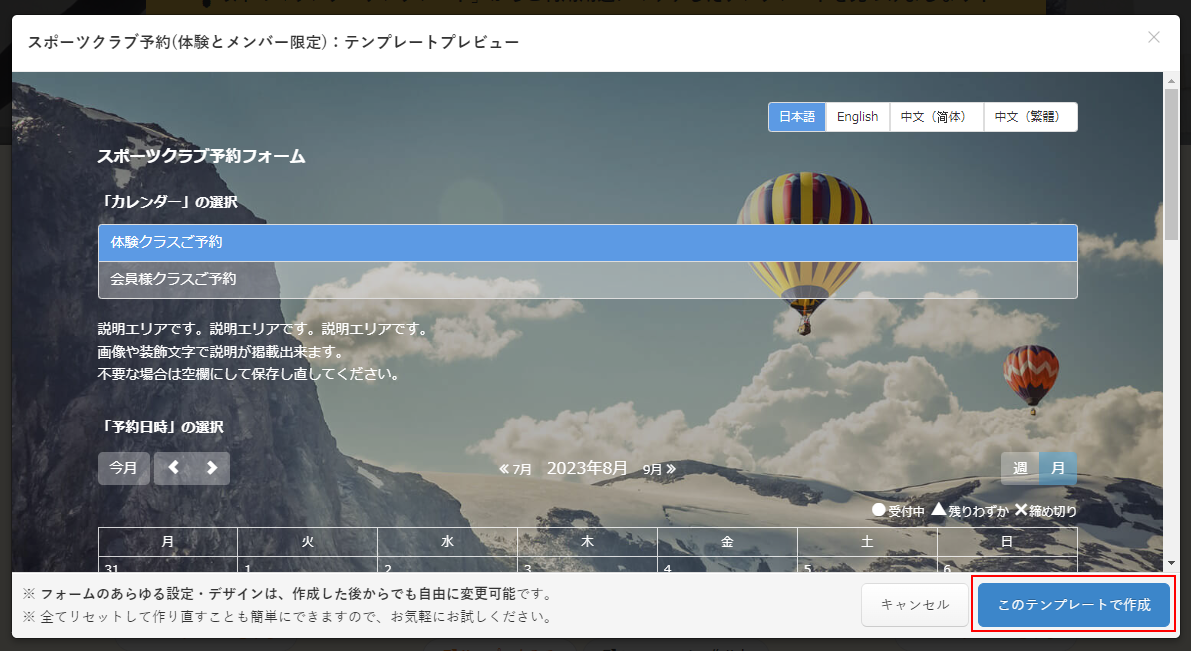The width and height of the screenshot is (1191, 651).
Task: Select 会員様クラスご予約 calendar option
Action: pyautogui.click(x=587, y=280)
